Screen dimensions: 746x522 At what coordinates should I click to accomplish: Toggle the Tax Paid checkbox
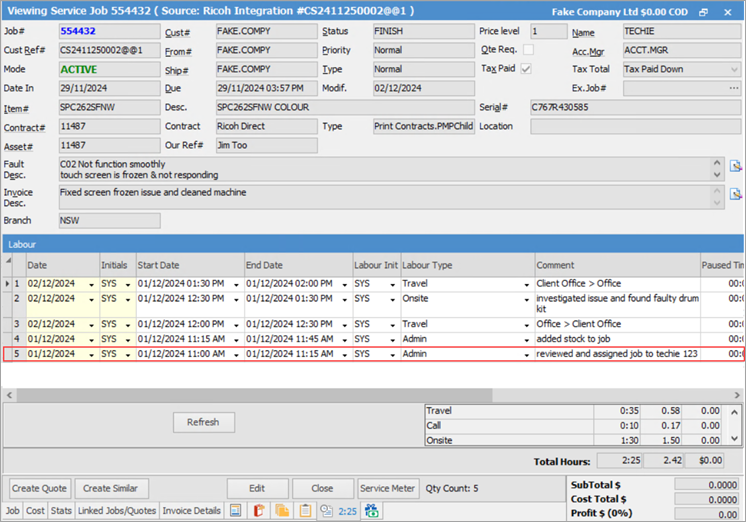[x=527, y=69]
